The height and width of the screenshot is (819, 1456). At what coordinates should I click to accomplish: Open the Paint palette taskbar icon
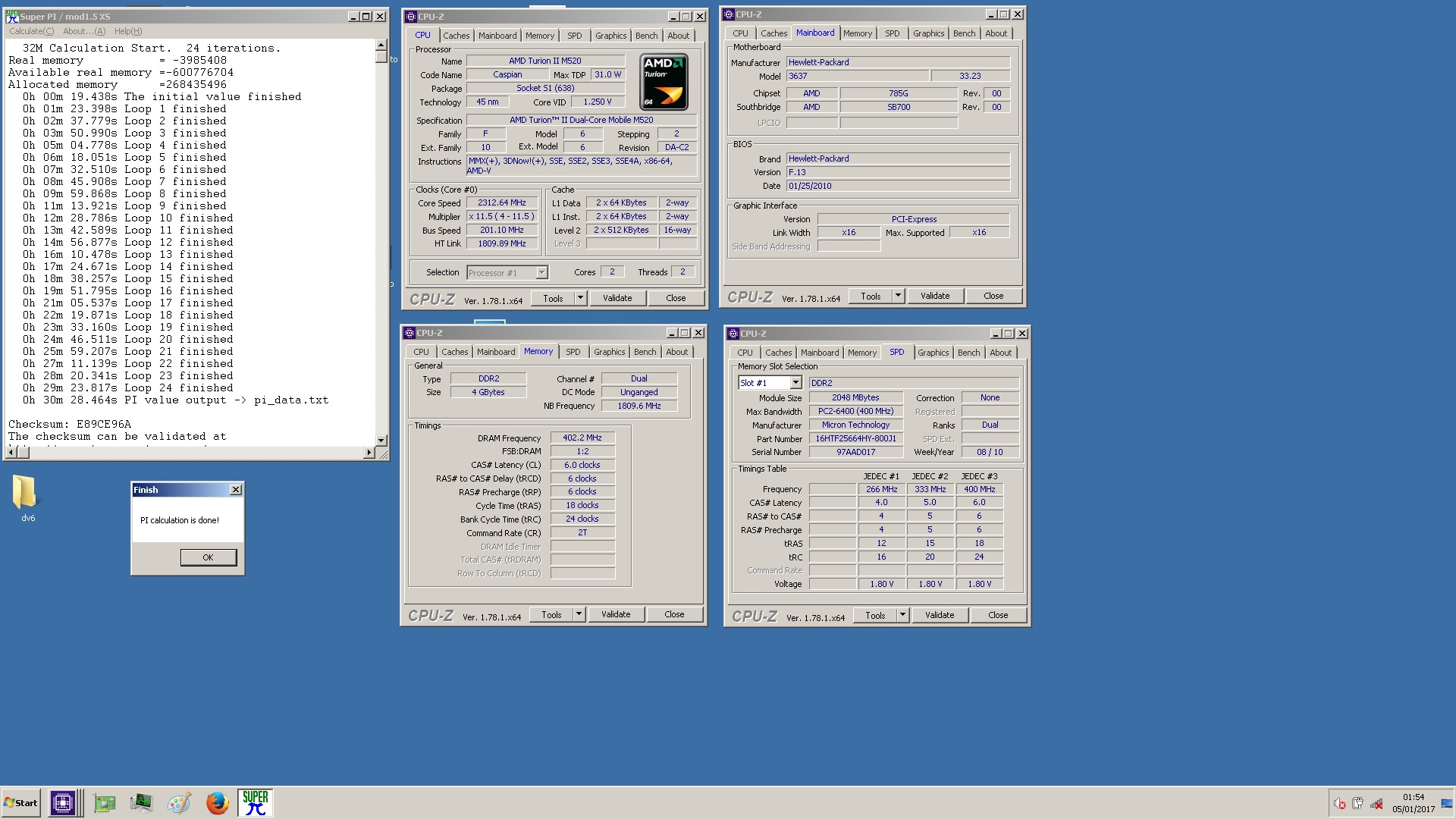179,803
